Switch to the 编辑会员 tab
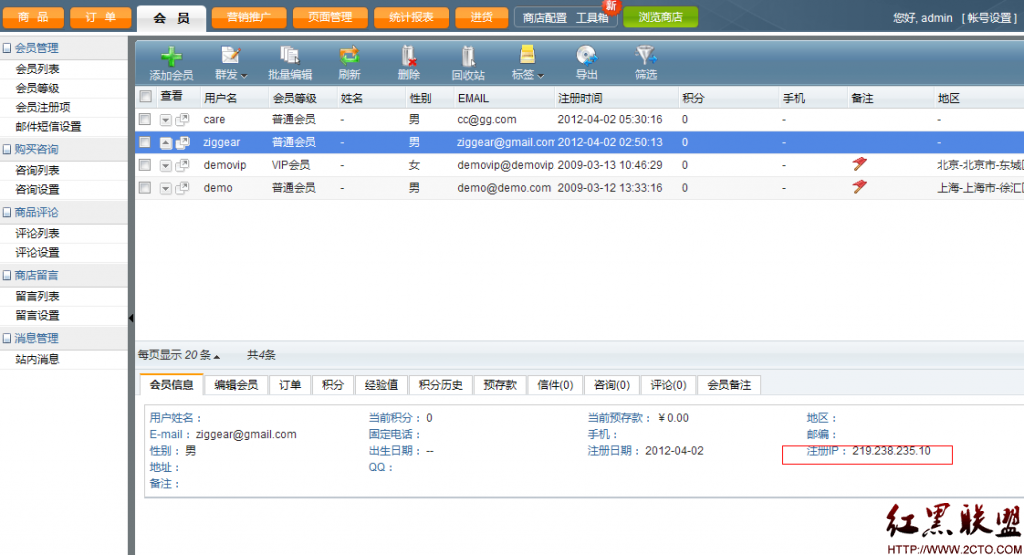The image size is (1024, 555). click(x=236, y=385)
